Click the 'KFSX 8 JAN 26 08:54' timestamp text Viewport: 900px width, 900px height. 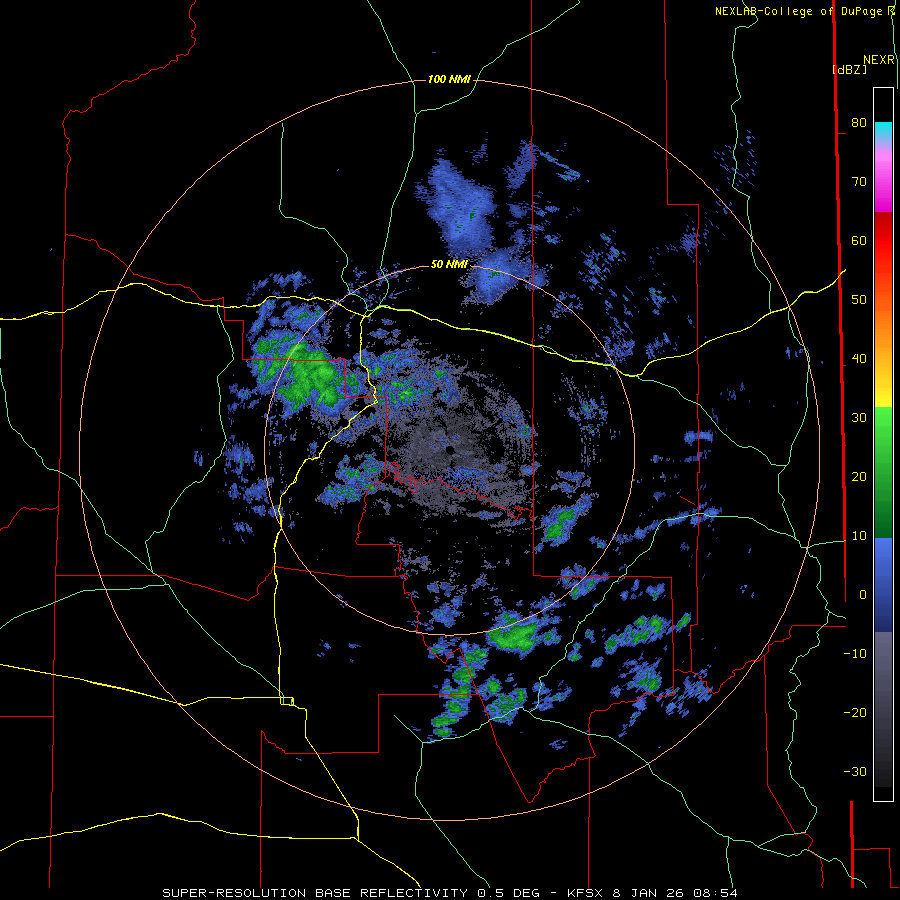point(652,893)
